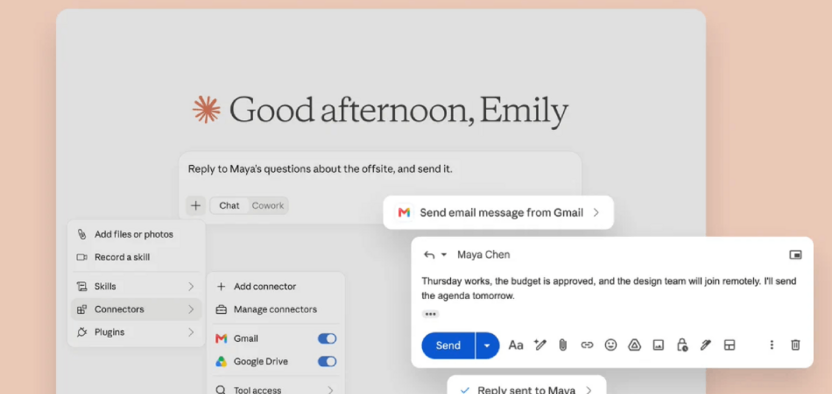Screen dimensions: 832x394
Task: Insert files using the Drive icon
Action: [x=635, y=345]
